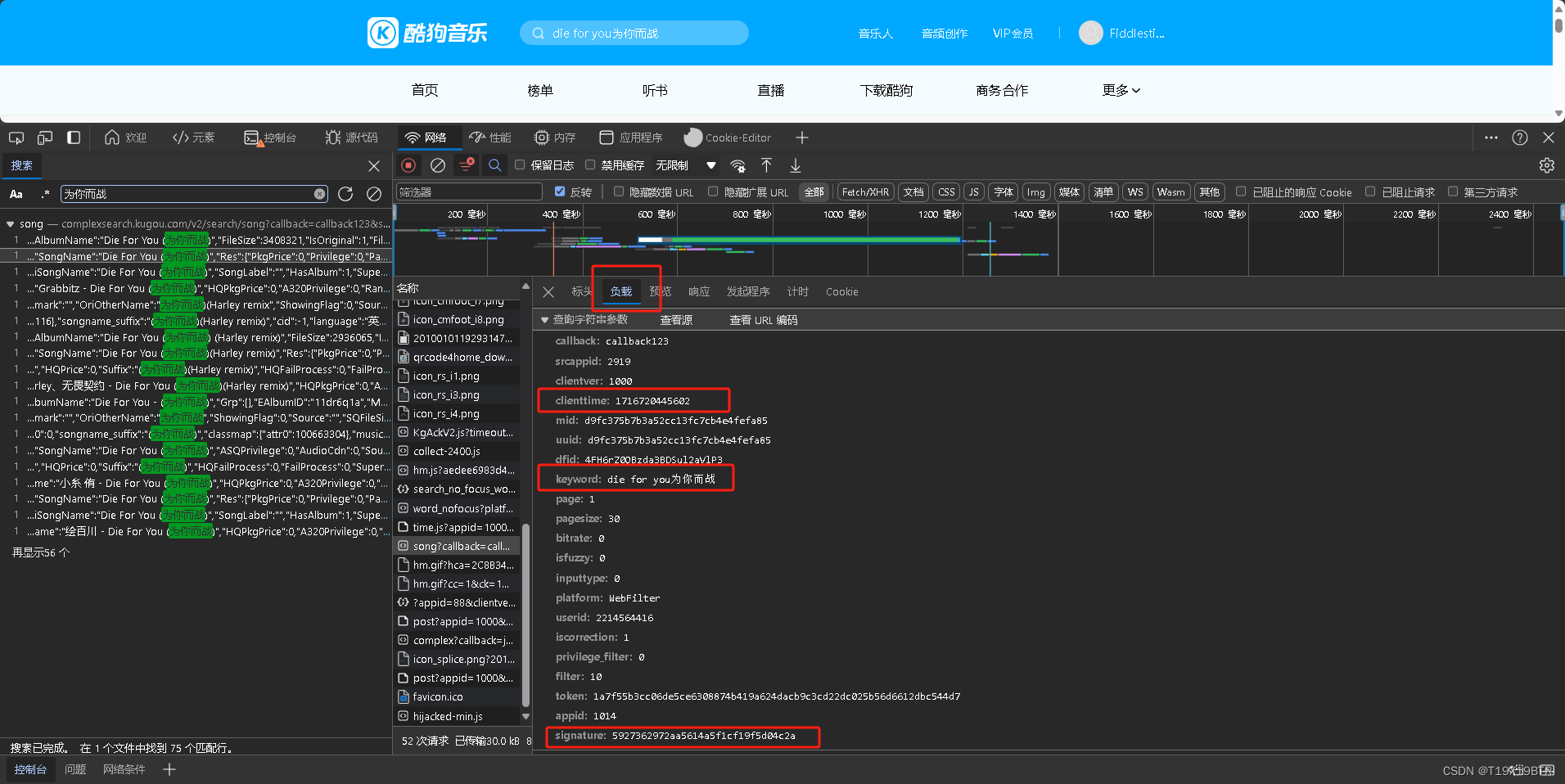Open network search magnifier icon
The width and height of the screenshot is (1565, 784).
point(495,165)
